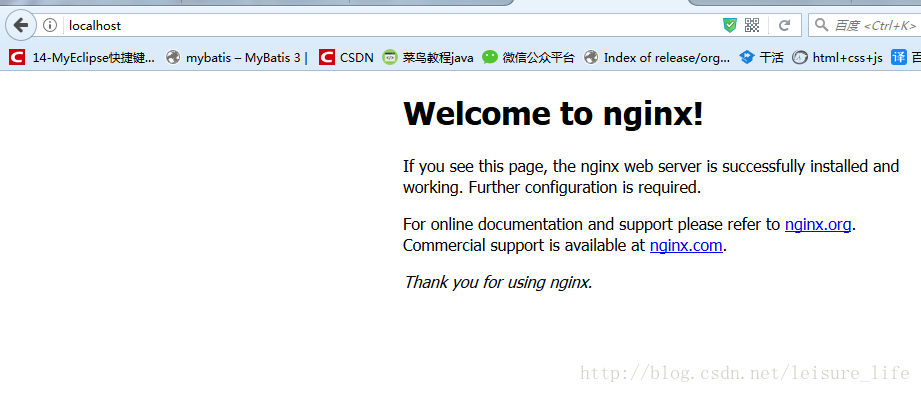Screen dimensions: 921x393
Task: Click globe icon of Index of release bookmark
Action: point(591,58)
